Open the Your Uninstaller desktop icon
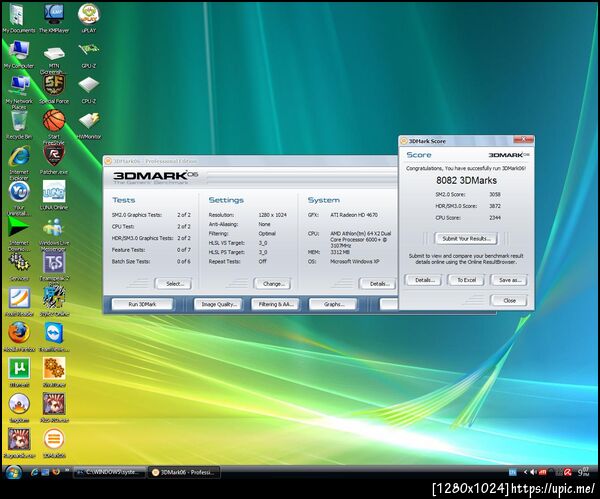 (x=19, y=198)
